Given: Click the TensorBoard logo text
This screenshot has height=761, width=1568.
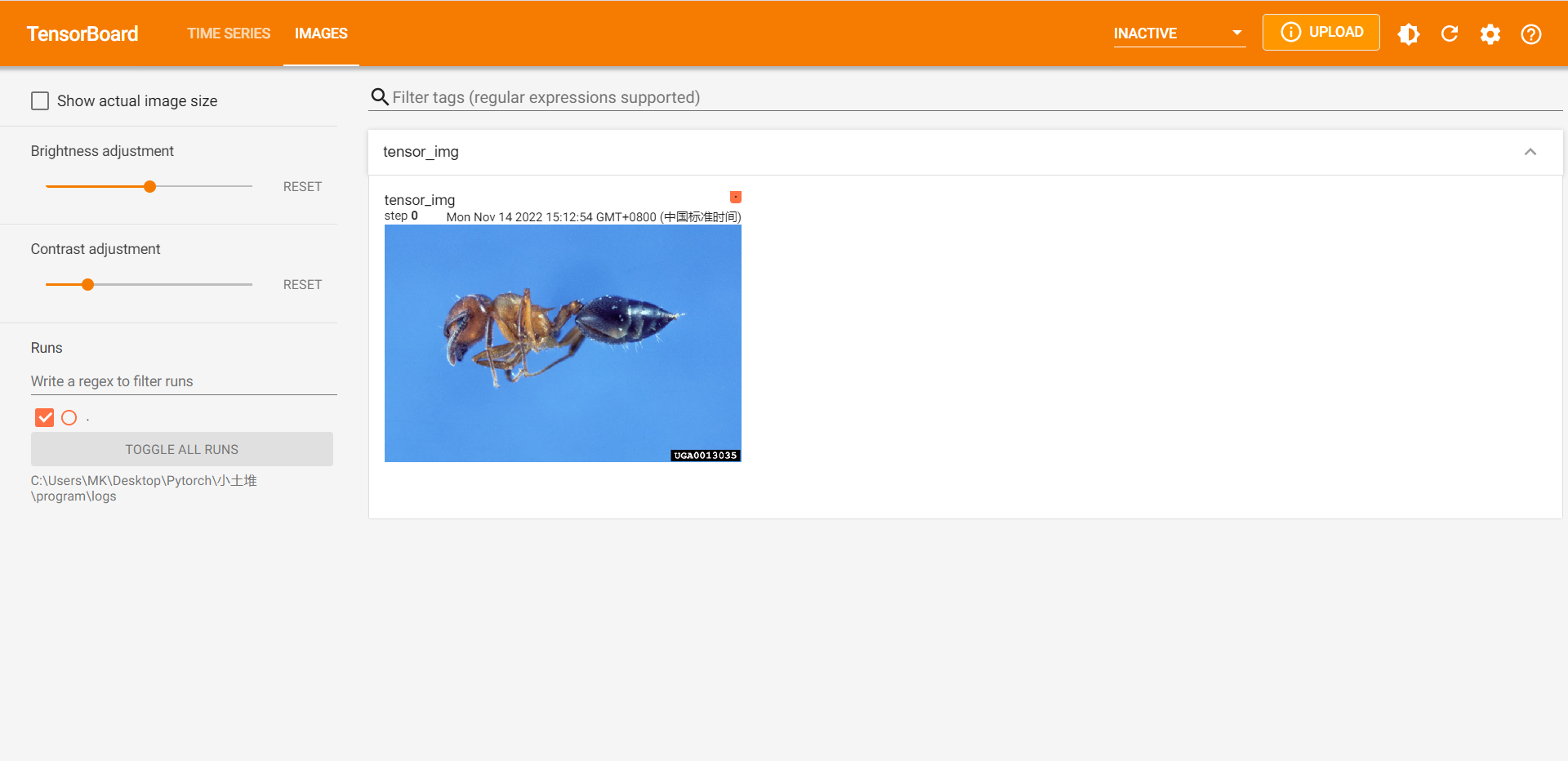Looking at the screenshot, I should (82, 33).
